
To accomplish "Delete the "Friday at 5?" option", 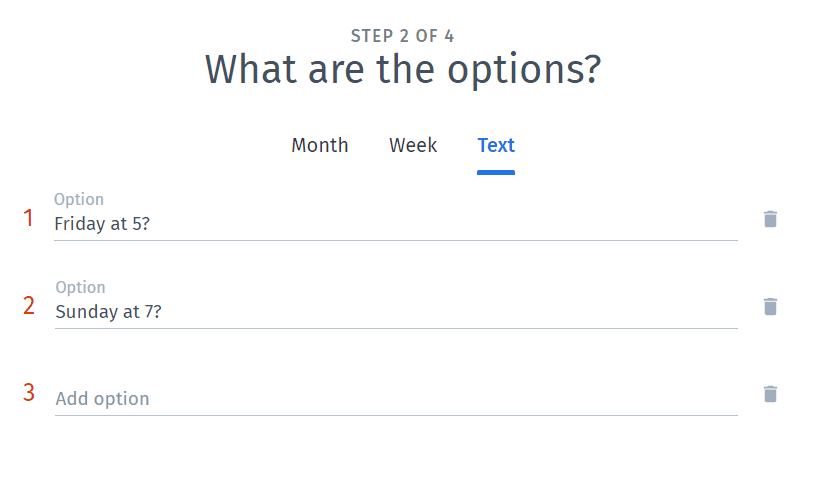I will [770, 219].
